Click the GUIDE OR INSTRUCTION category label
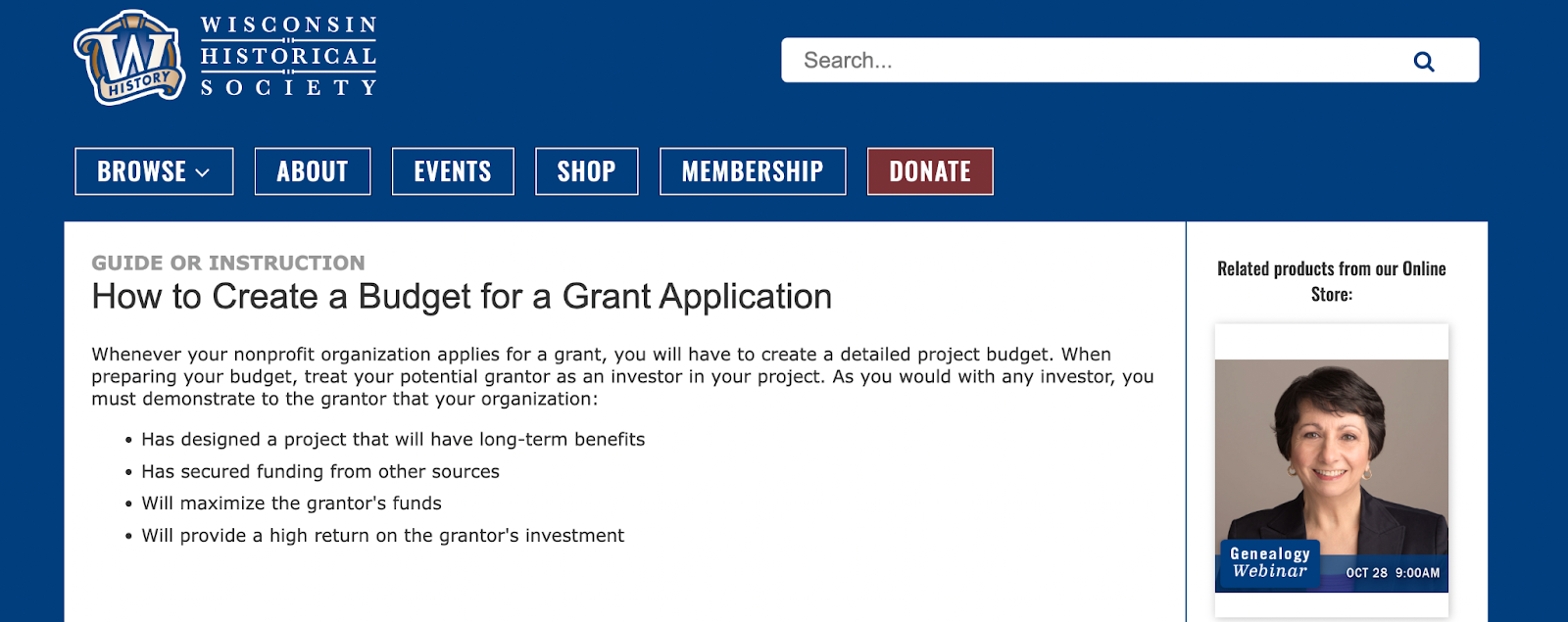This screenshot has height=622, width=1568. point(227,263)
